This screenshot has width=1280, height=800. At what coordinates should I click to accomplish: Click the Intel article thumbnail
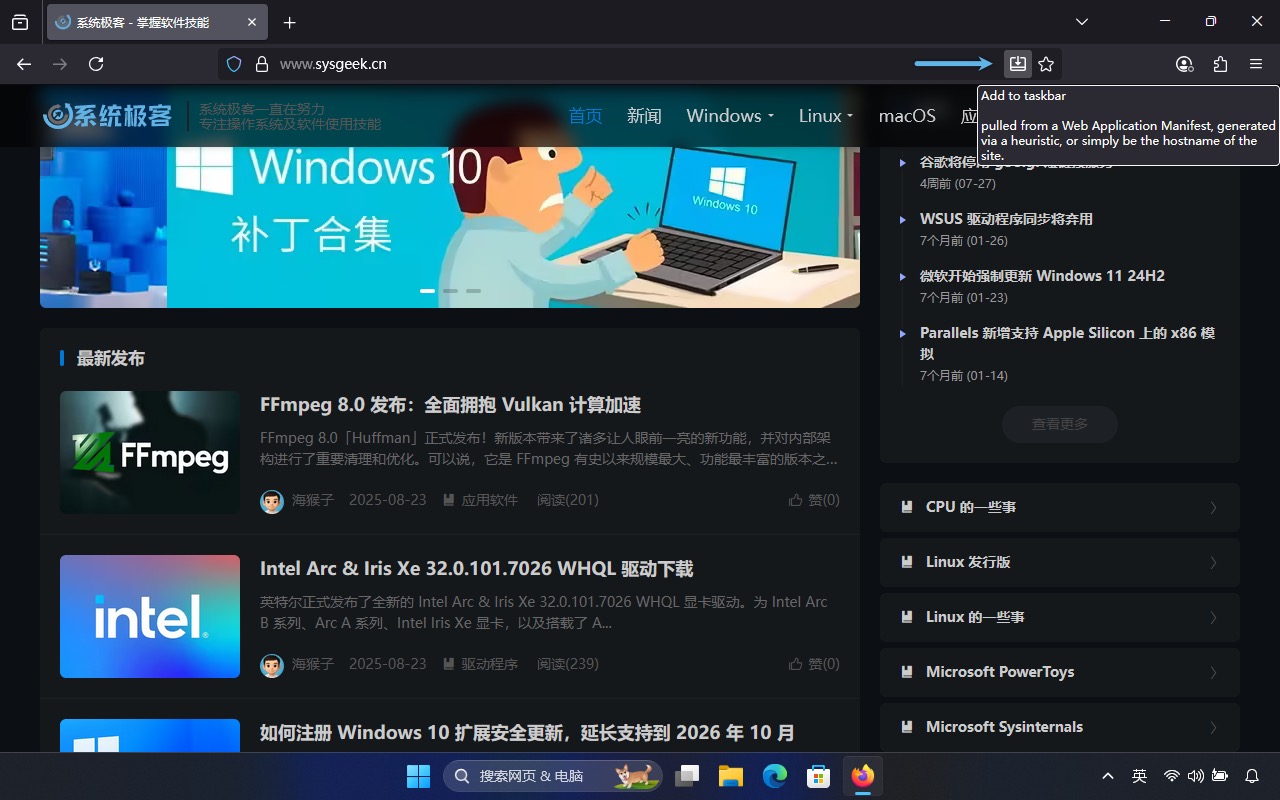tap(150, 616)
